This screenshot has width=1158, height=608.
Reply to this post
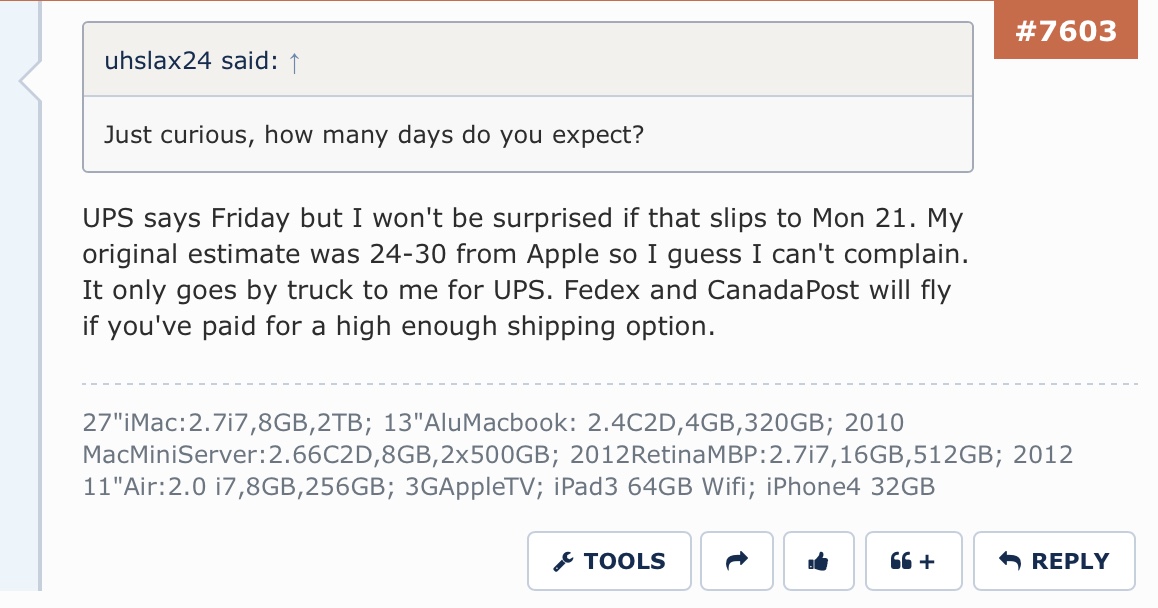pyautogui.click(x=1054, y=561)
